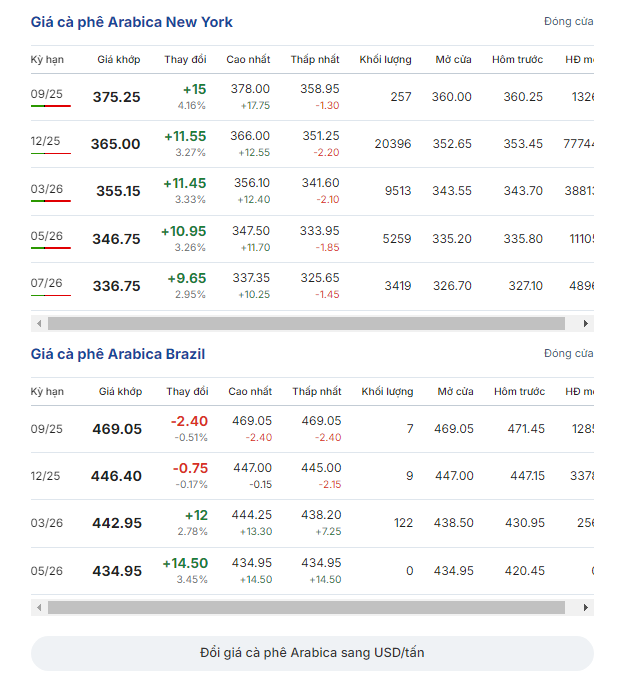Screen dimensions: 633x681
Task: Select the 09/25 term in New York table
Action: pyautogui.click(x=46, y=94)
